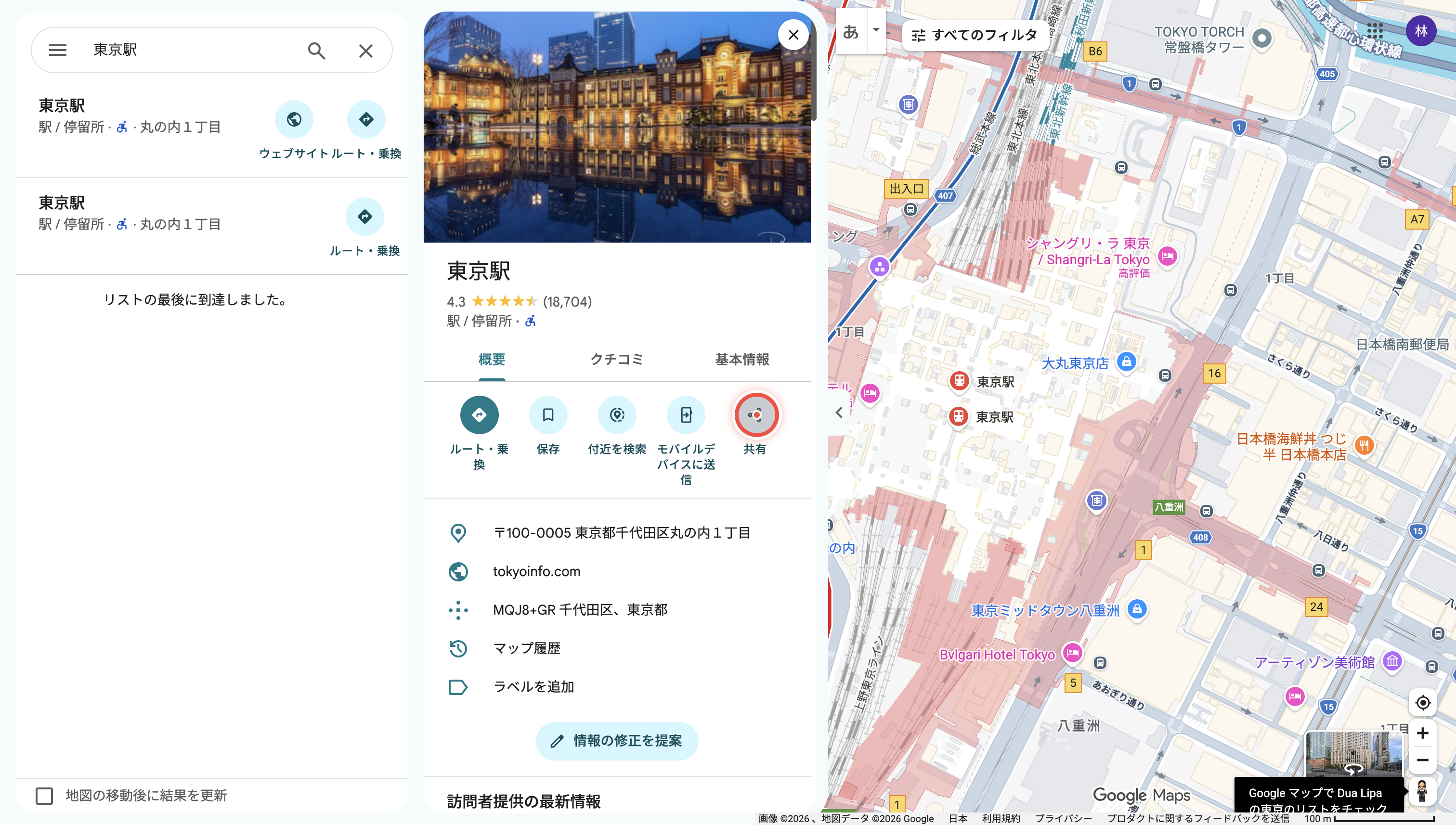1456x825 pixels.
Task: Click プロダクトに関するフィードバックを送信 link
Action: 1199,819
